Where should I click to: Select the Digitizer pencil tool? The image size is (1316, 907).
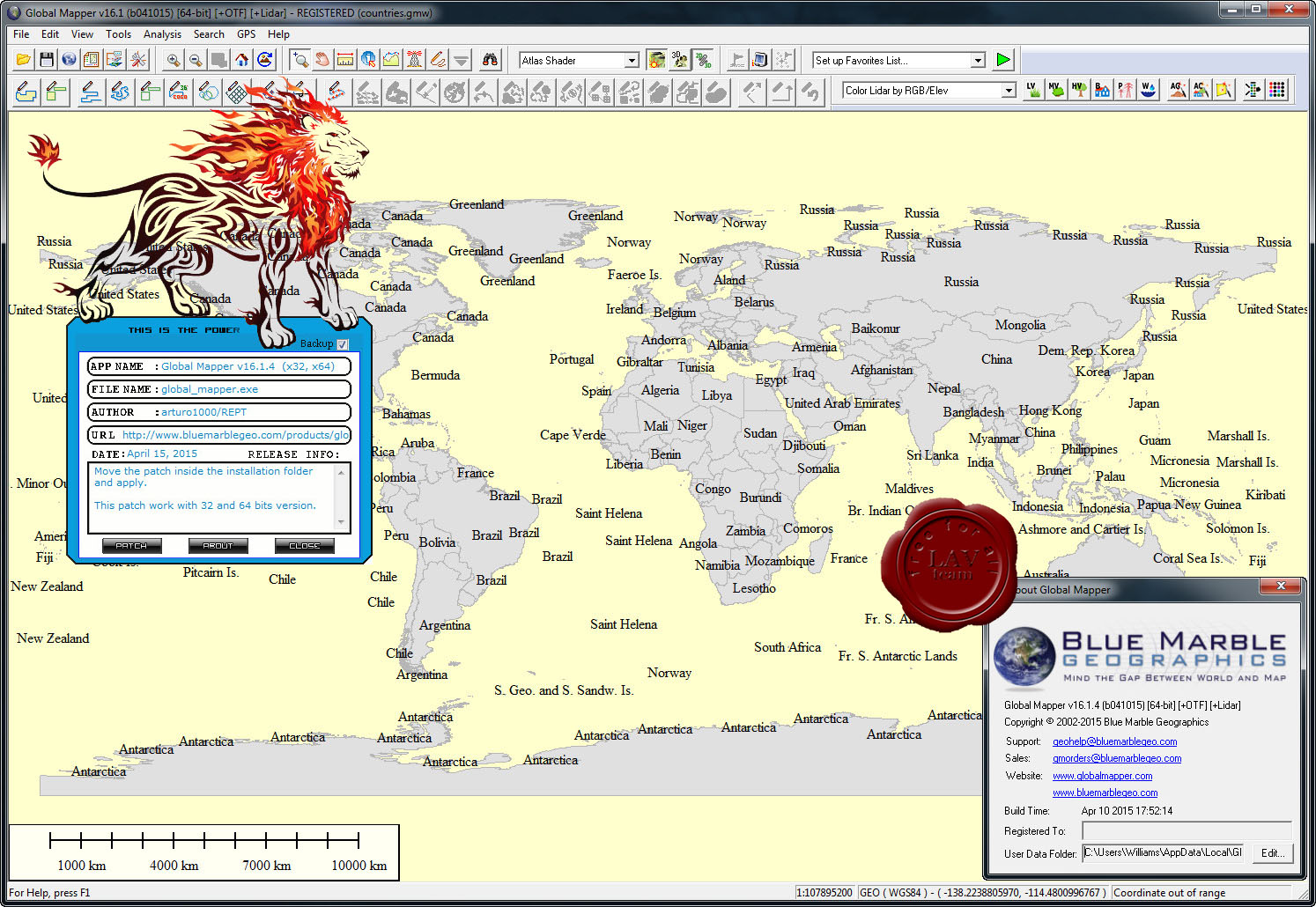click(438, 60)
